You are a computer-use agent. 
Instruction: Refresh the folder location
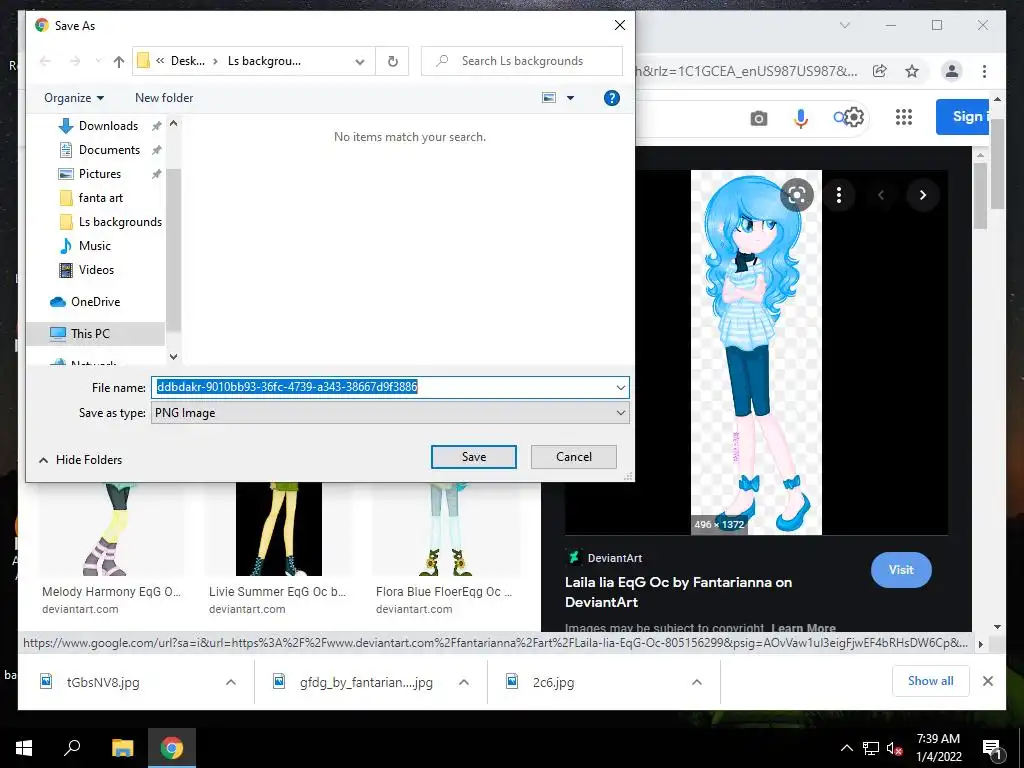pos(392,61)
